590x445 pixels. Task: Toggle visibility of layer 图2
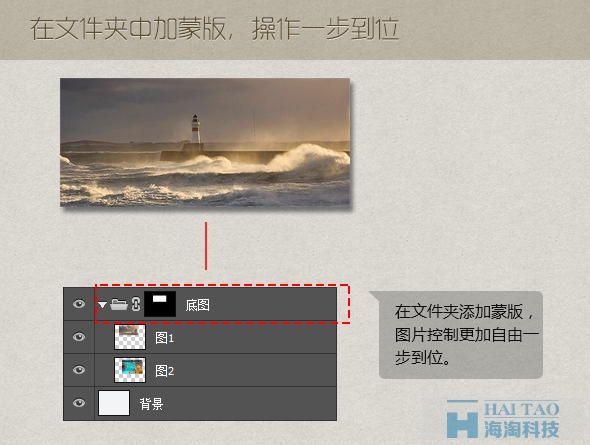coord(79,370)
